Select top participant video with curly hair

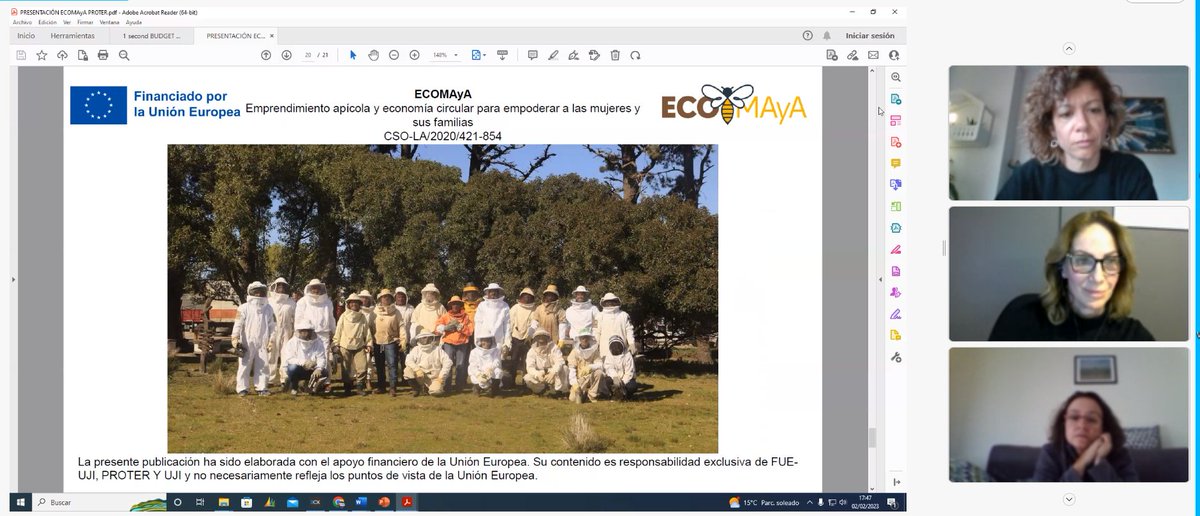click(x=1069, y=132)
